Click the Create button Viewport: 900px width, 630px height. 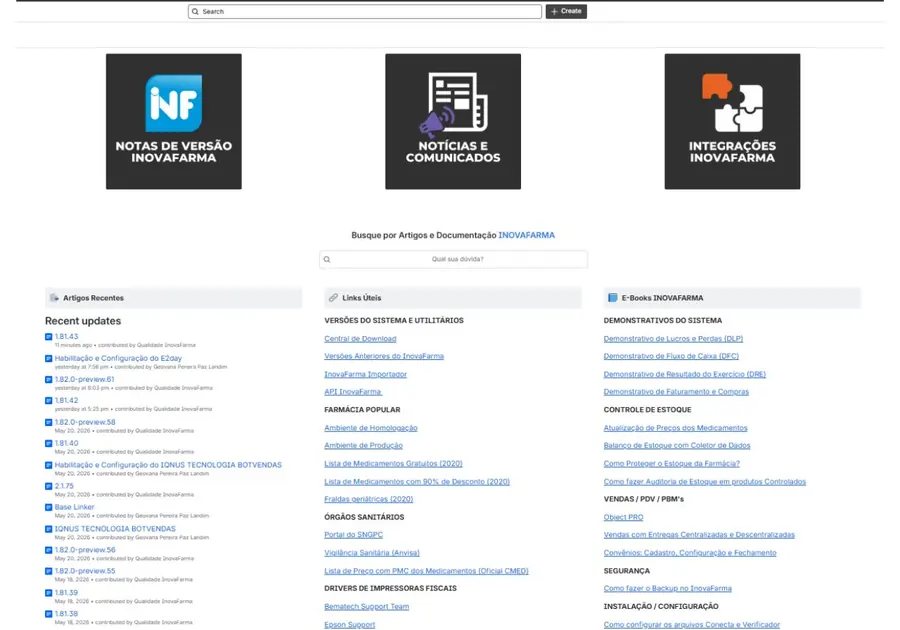[x=566, y=11]
